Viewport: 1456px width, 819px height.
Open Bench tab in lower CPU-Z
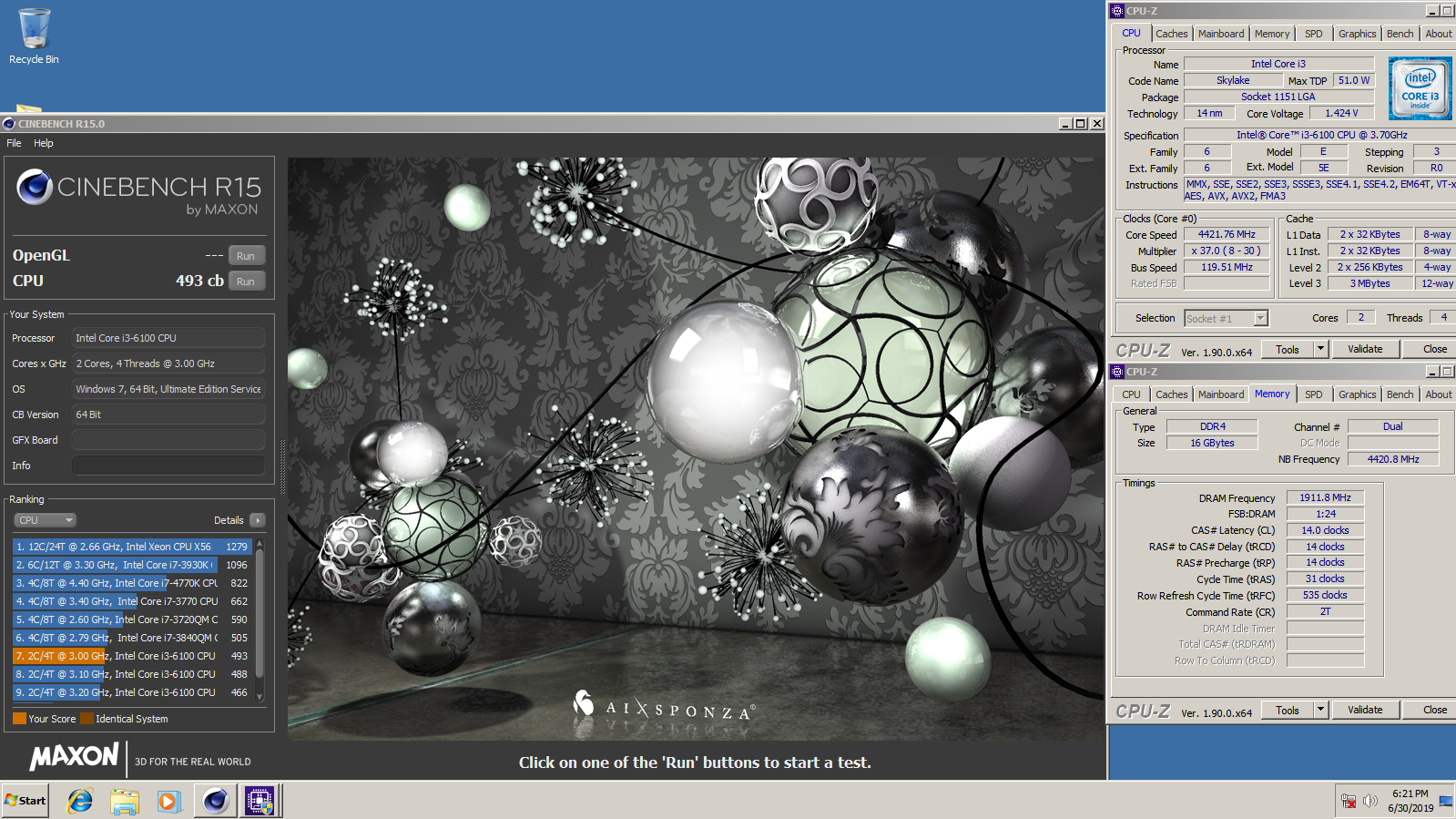[1400, 394]
